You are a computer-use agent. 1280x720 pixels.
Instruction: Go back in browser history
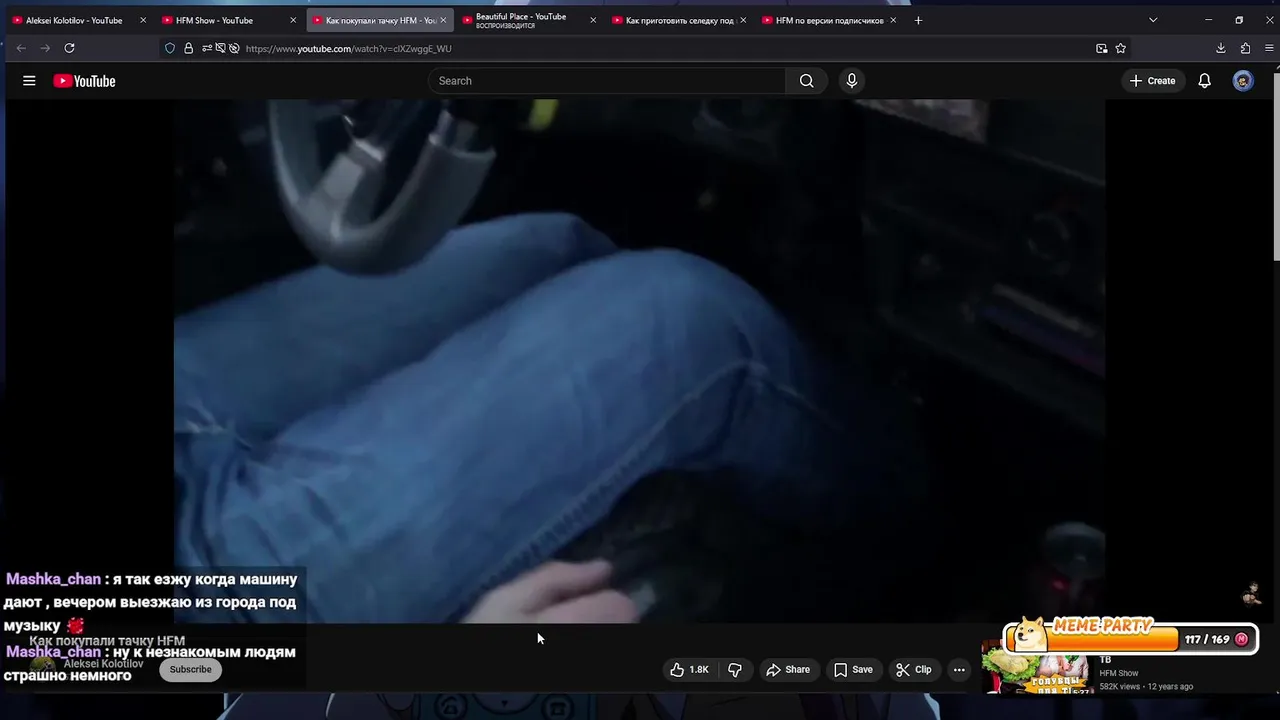point(21,48)
